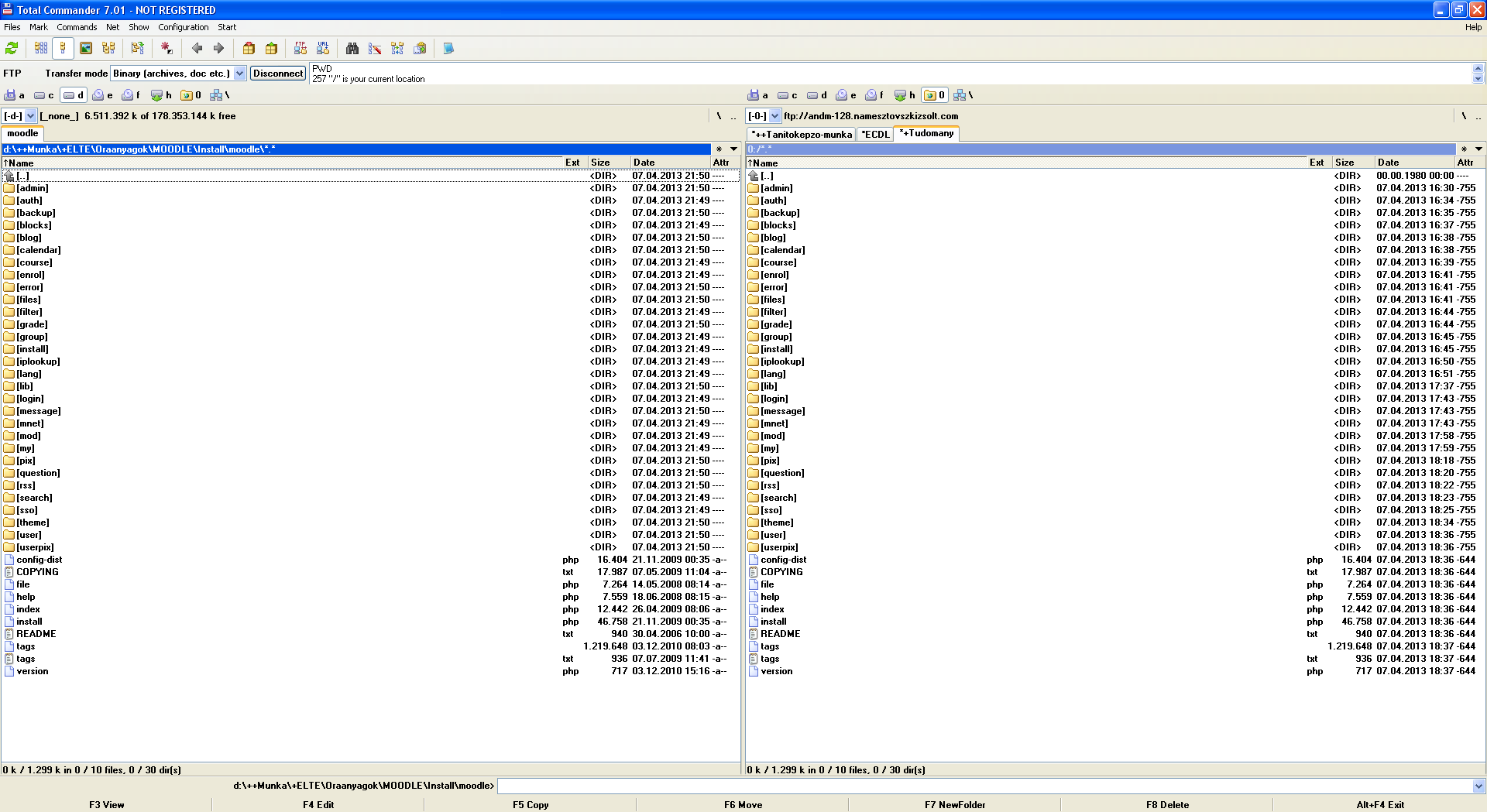Go to root with left panel backslash button
The width and height of the screenshot is (1487, 812).
point(719,116)
